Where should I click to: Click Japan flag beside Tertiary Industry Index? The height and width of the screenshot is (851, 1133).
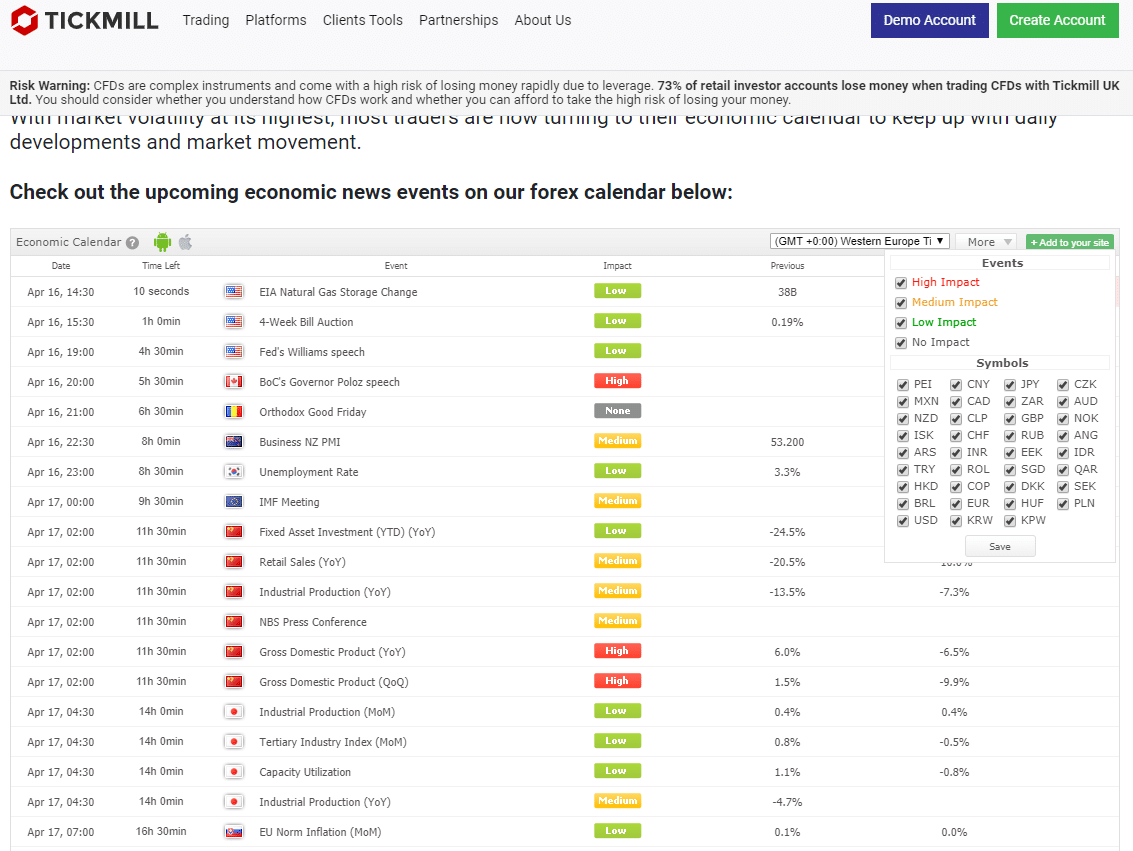click(x=233, y=741)
